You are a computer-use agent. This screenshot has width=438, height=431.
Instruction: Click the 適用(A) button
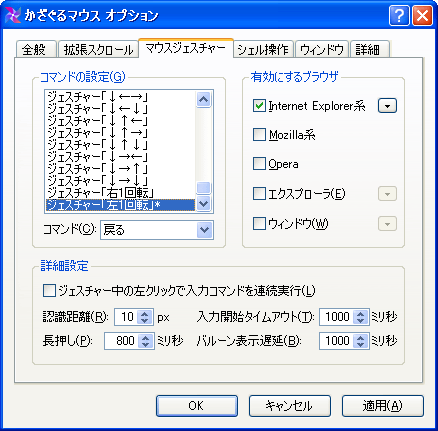tap(383, 406)
